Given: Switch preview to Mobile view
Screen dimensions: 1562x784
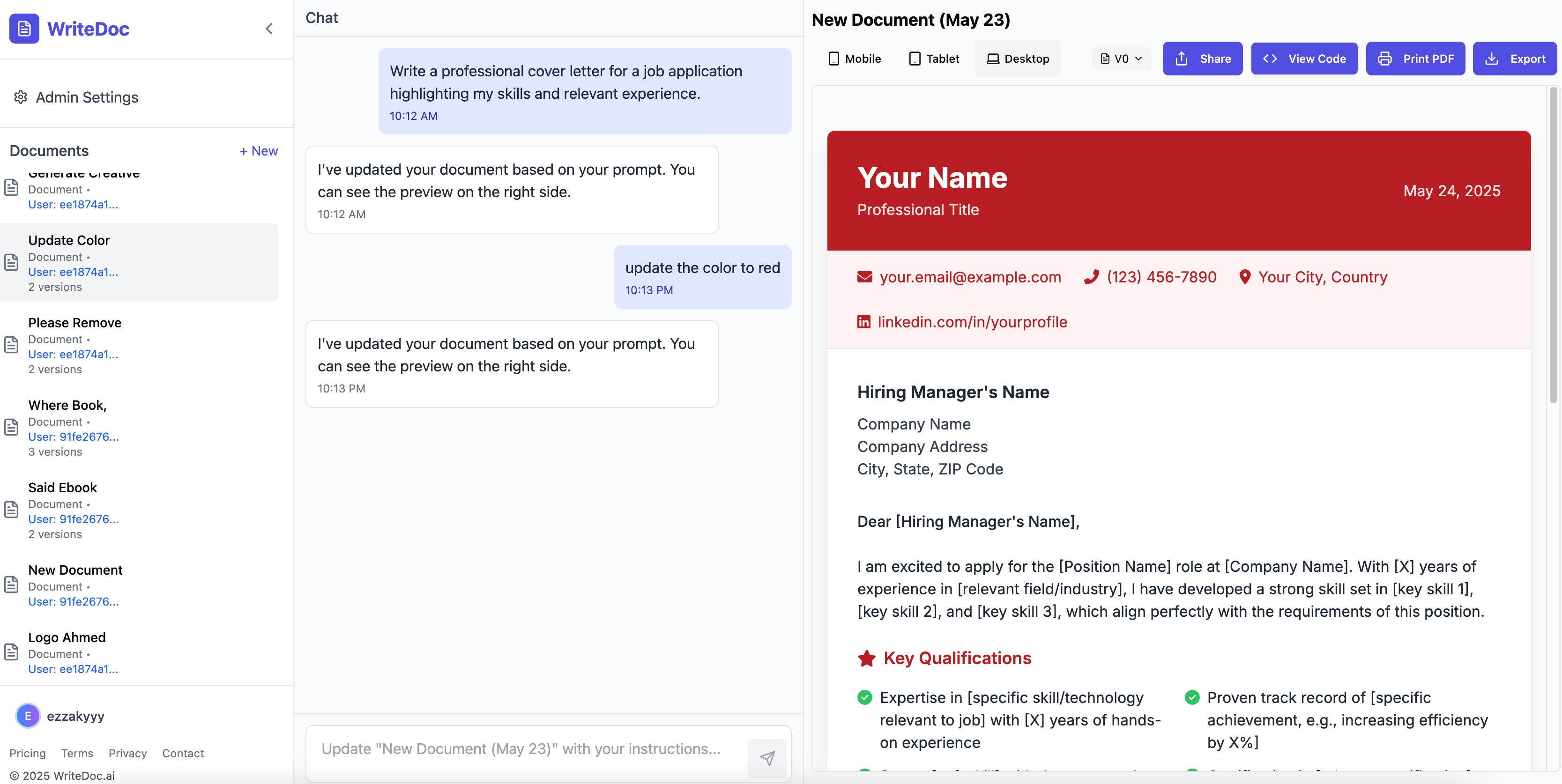Looking at the screenshot, I should pos(855,59).
